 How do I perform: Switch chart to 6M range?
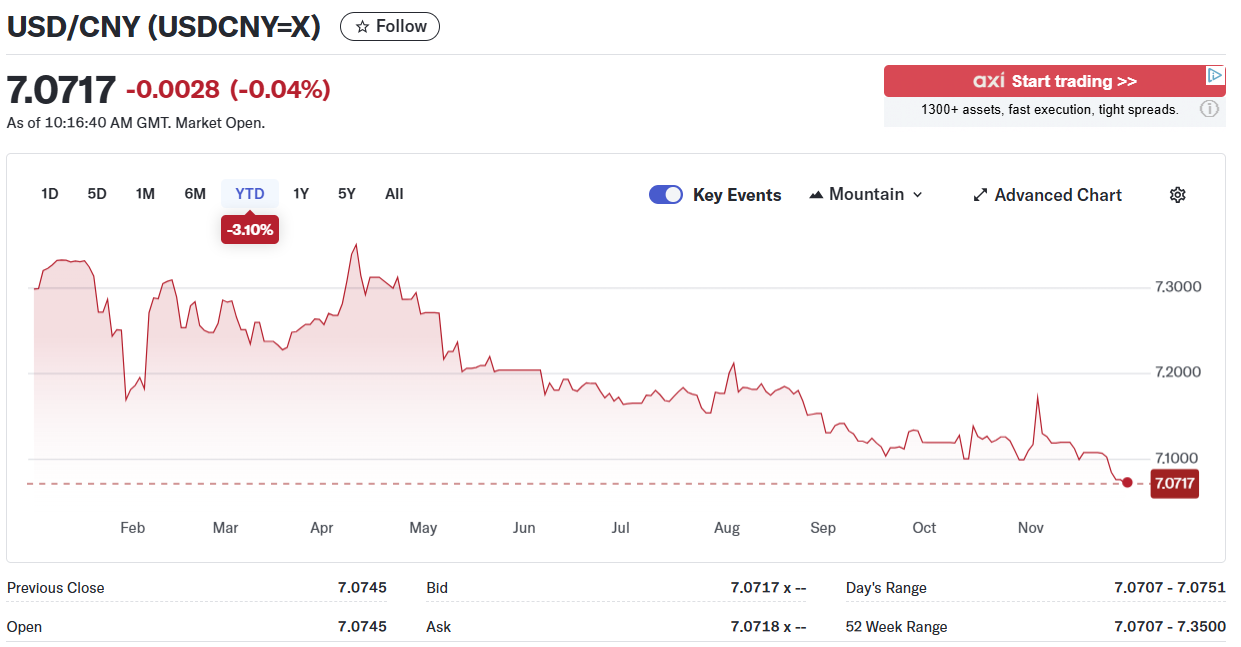(195, 194)
